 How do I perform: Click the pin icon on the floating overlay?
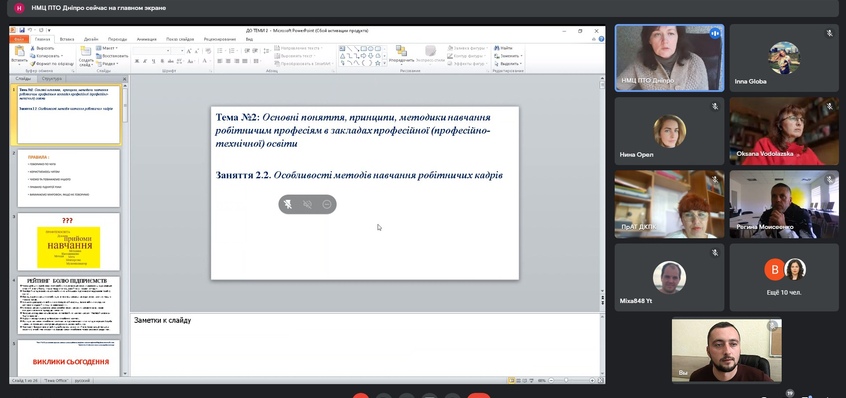click(x=288, y=204)
